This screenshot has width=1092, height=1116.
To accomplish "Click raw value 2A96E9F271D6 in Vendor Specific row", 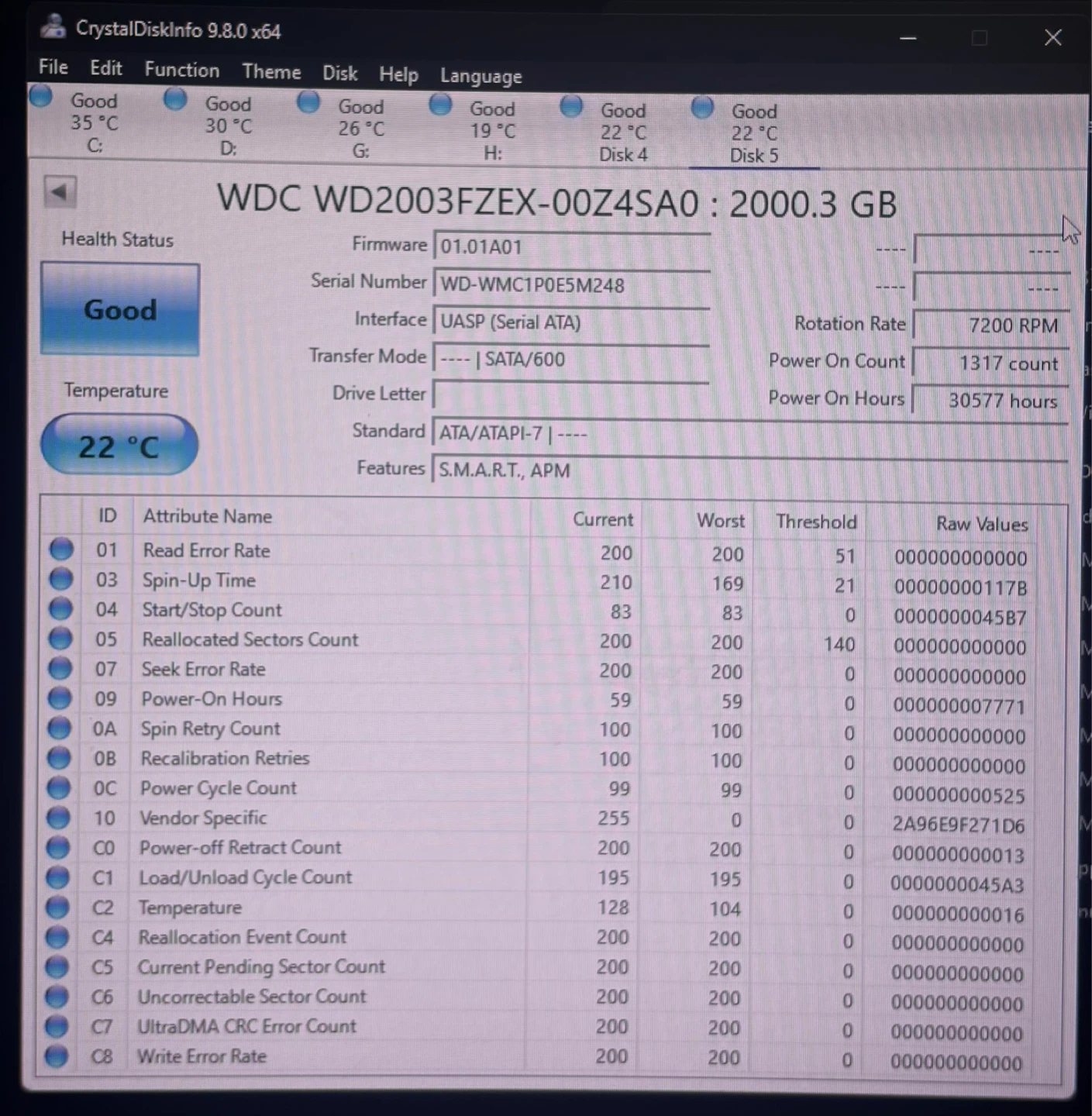I will 958,825.
